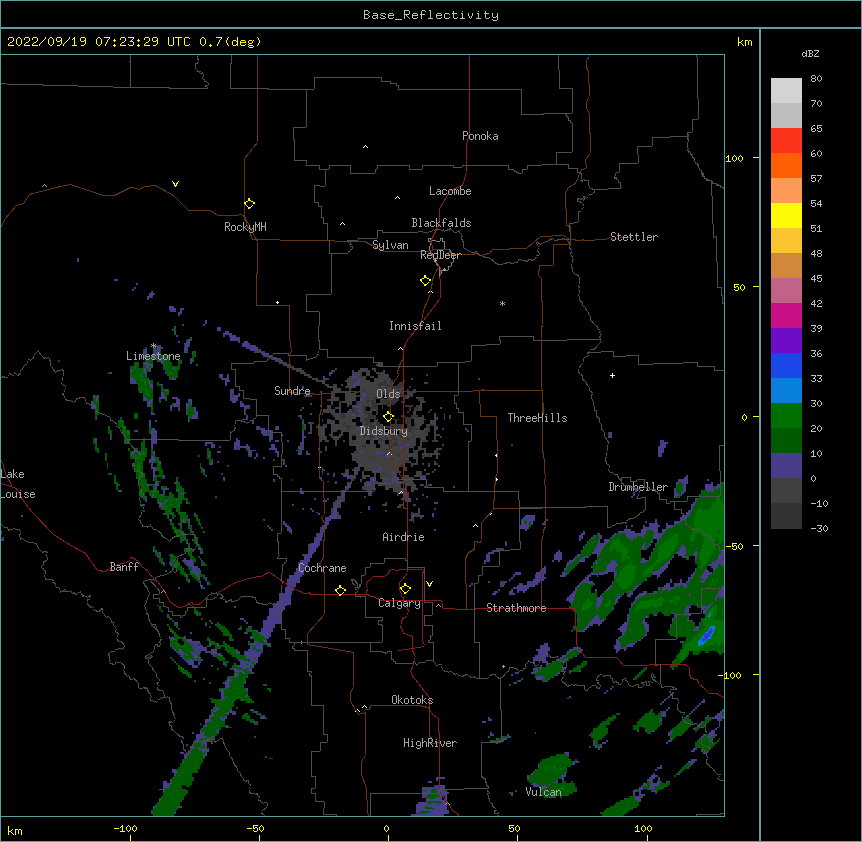Click the asterisk marker east of Innisfail
This screenshot has width=862, height=842.
coord(502,303)
